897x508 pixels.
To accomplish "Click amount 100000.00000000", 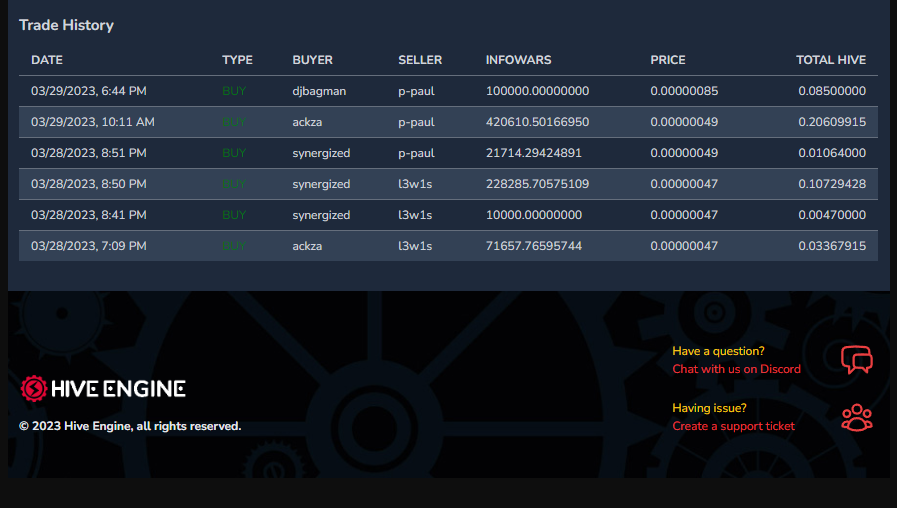I will tap(537, 91).
